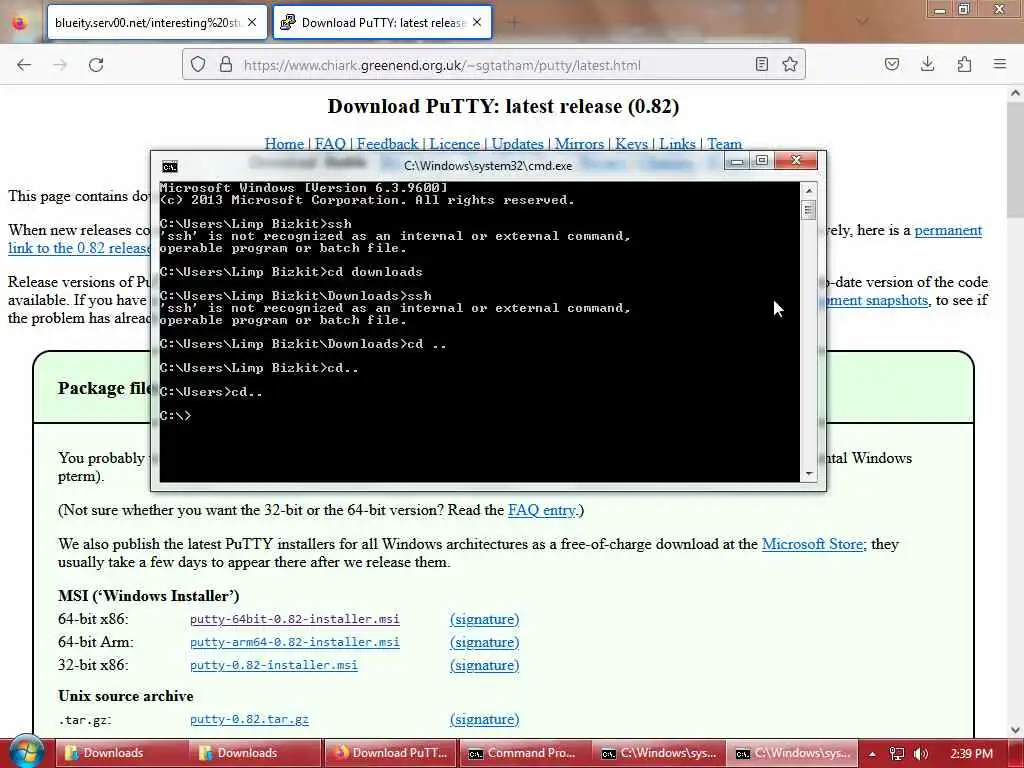Click the browser page scrollbar down arrow
The height and width of the screenshot is (768, 1024).
1015,729
